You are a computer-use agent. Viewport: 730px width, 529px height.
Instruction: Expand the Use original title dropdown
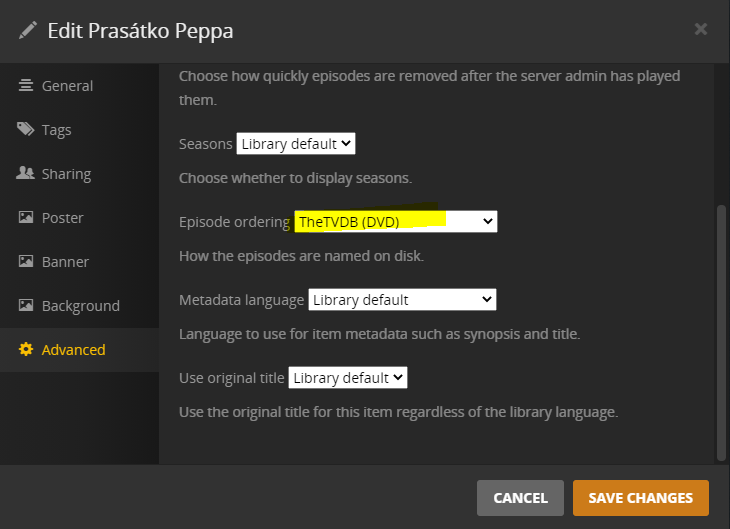(x=348, y=378)
